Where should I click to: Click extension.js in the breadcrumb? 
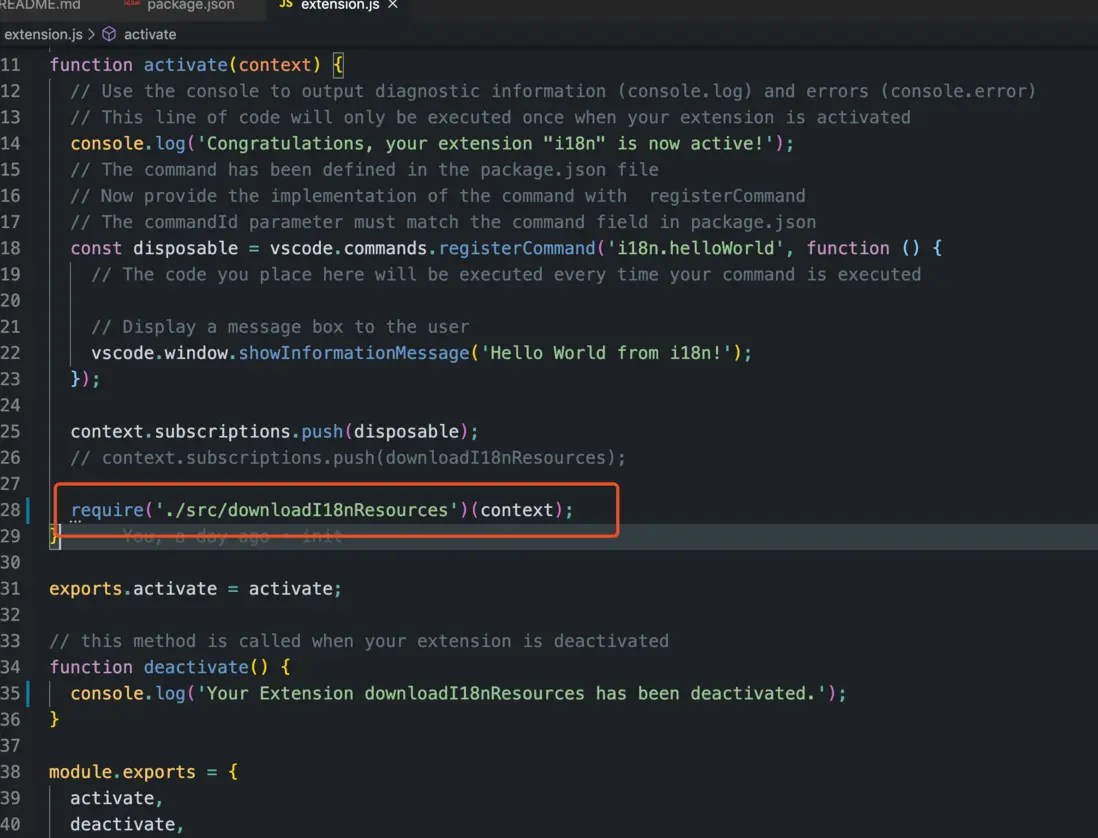click(43, 34)
